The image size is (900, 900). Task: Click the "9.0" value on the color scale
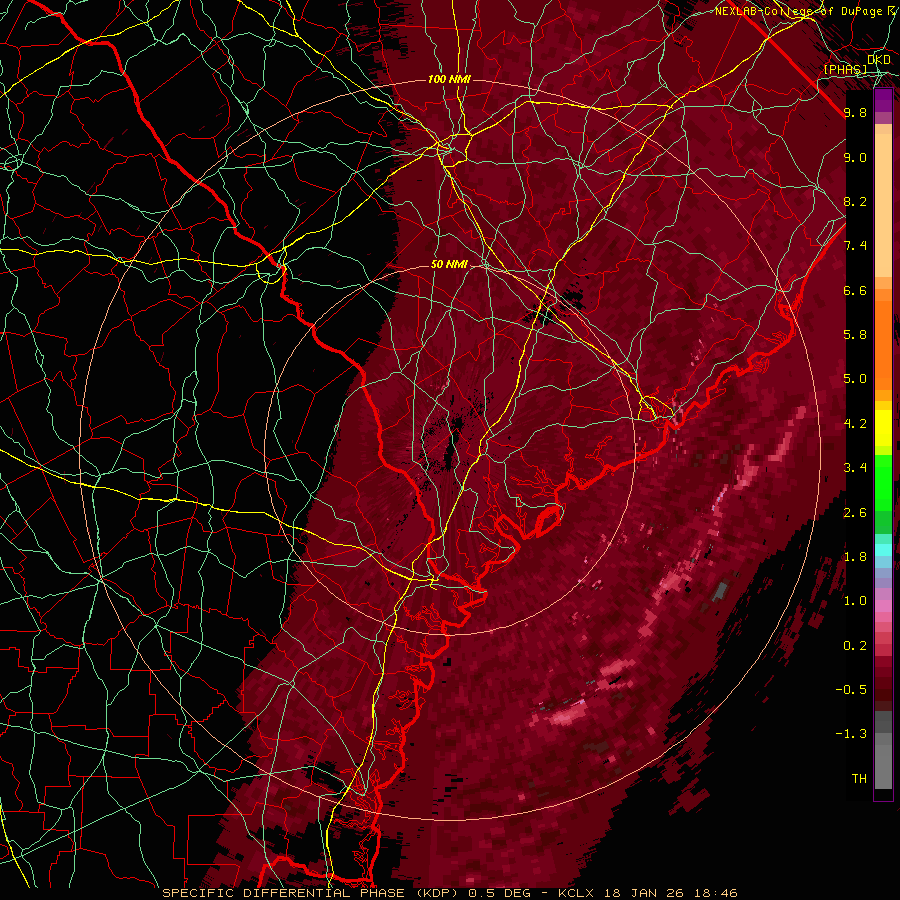[x=855, y=157]
